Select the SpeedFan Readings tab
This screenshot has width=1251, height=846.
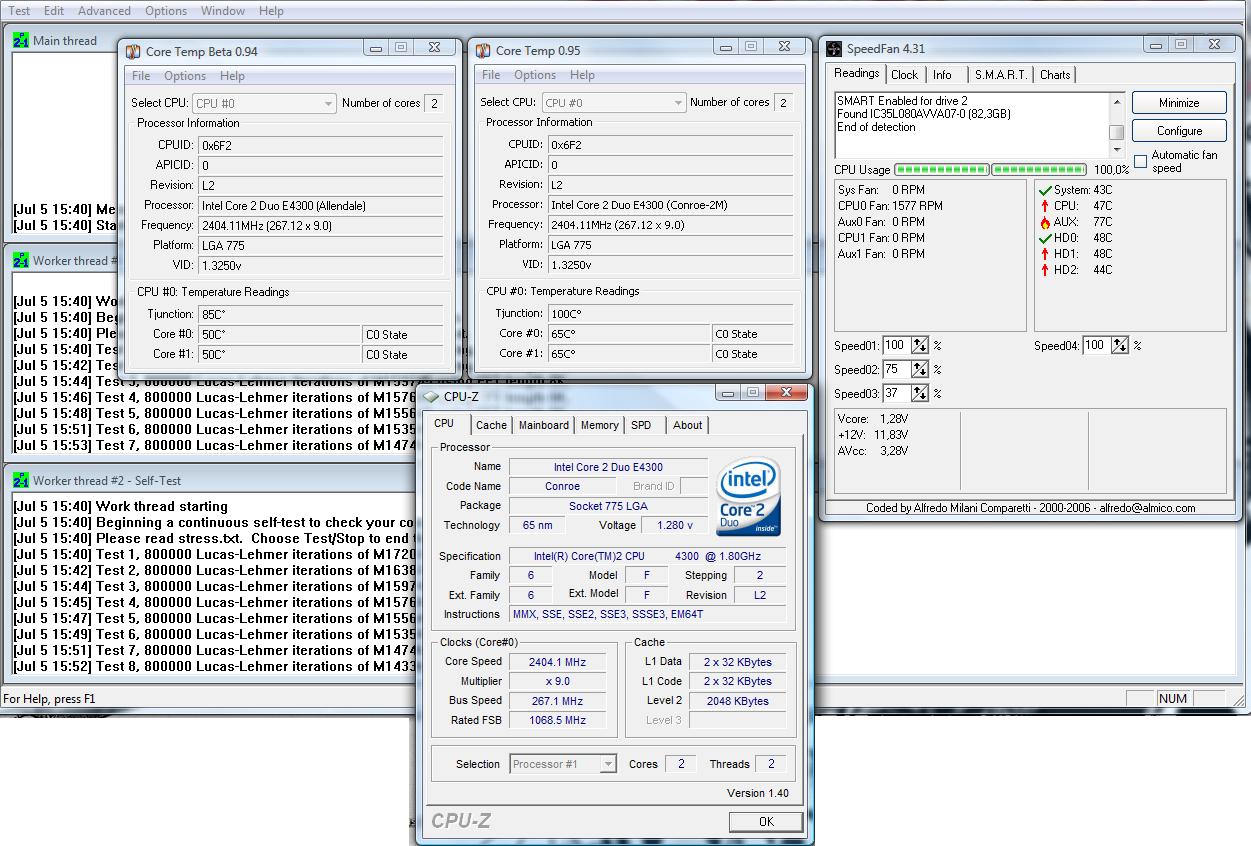(x=857, y=73)
